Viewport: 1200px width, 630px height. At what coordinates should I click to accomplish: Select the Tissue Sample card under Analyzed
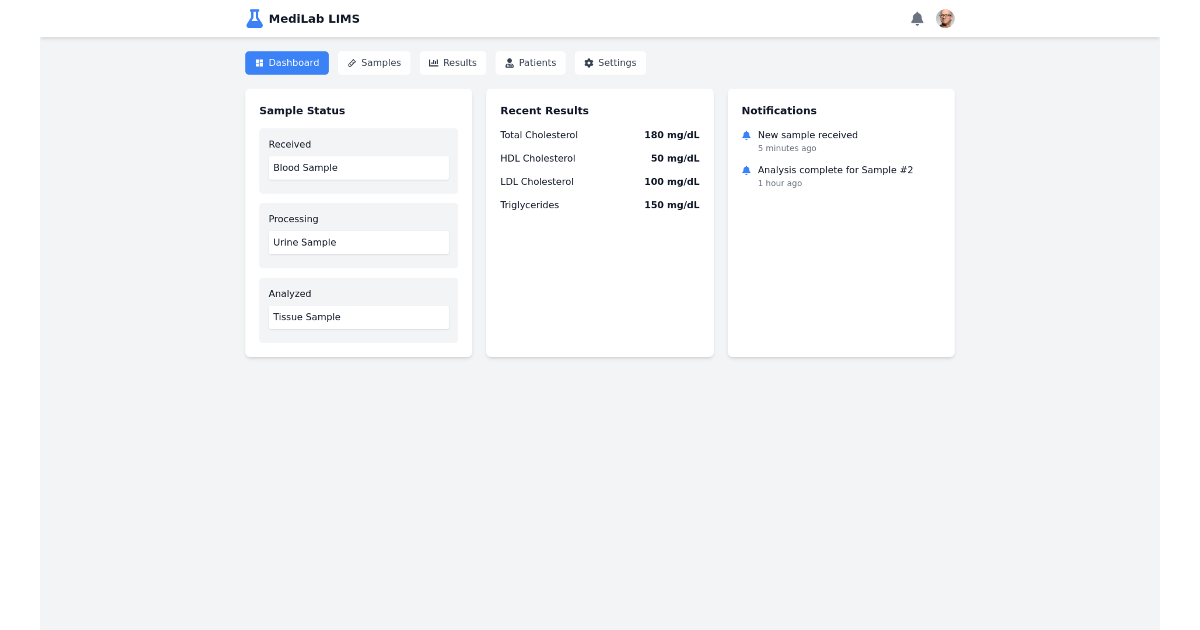(x=358, y=317)
